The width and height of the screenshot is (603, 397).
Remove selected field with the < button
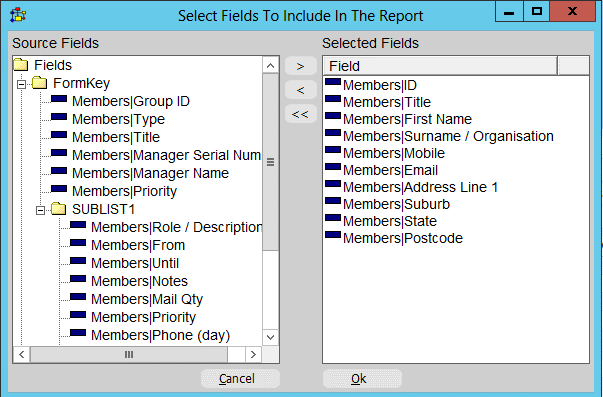(301, 90)
